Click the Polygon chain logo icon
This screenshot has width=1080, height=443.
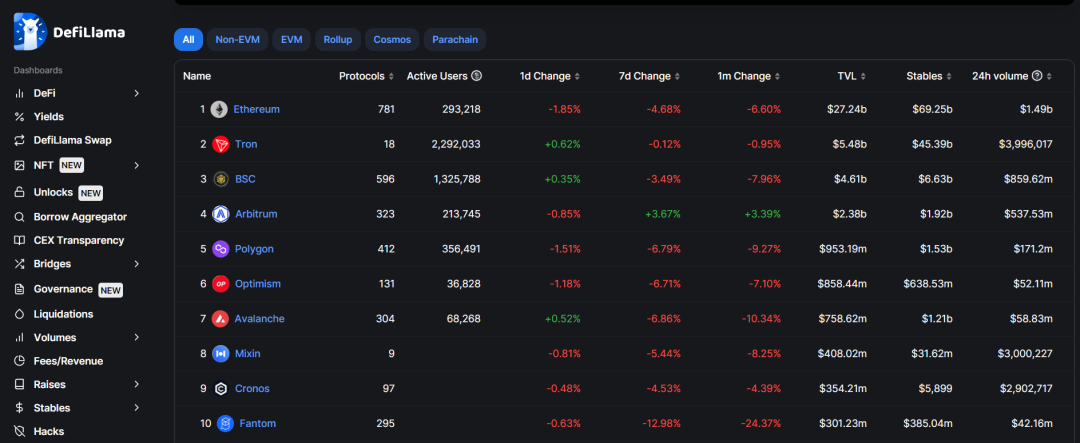[220, 249]
